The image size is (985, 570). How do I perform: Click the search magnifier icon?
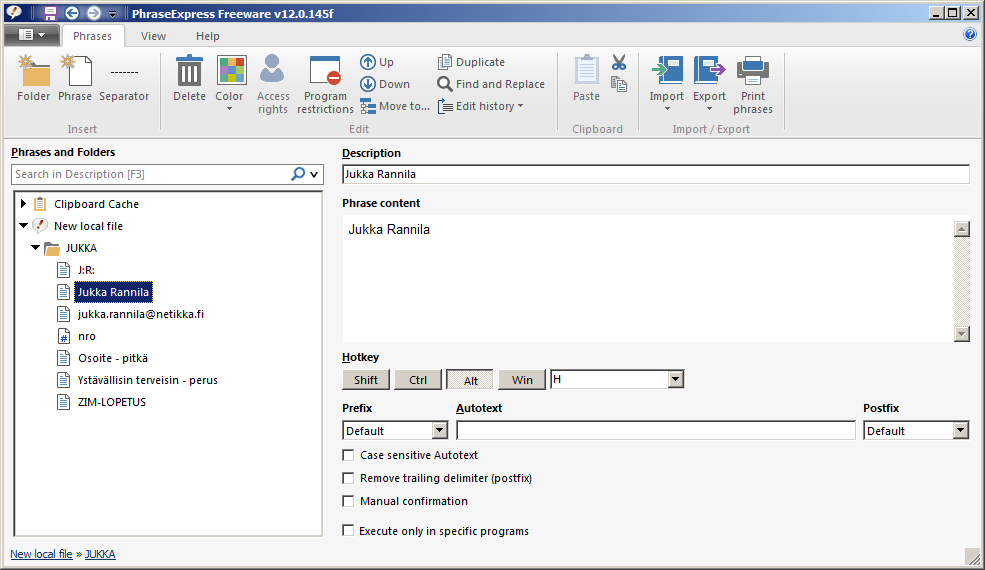pos(298,174)
